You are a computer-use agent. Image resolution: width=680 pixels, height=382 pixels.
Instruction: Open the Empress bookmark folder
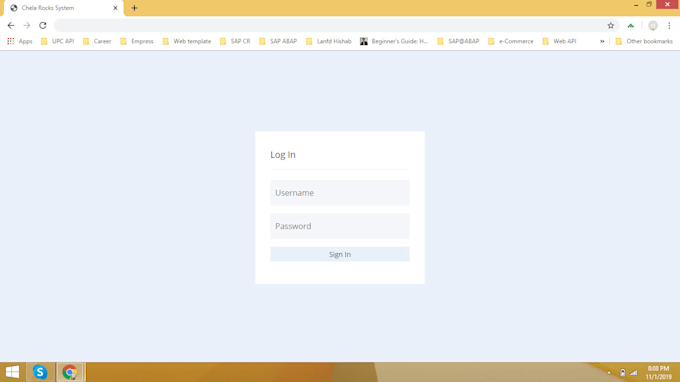(x=137, y=41)
